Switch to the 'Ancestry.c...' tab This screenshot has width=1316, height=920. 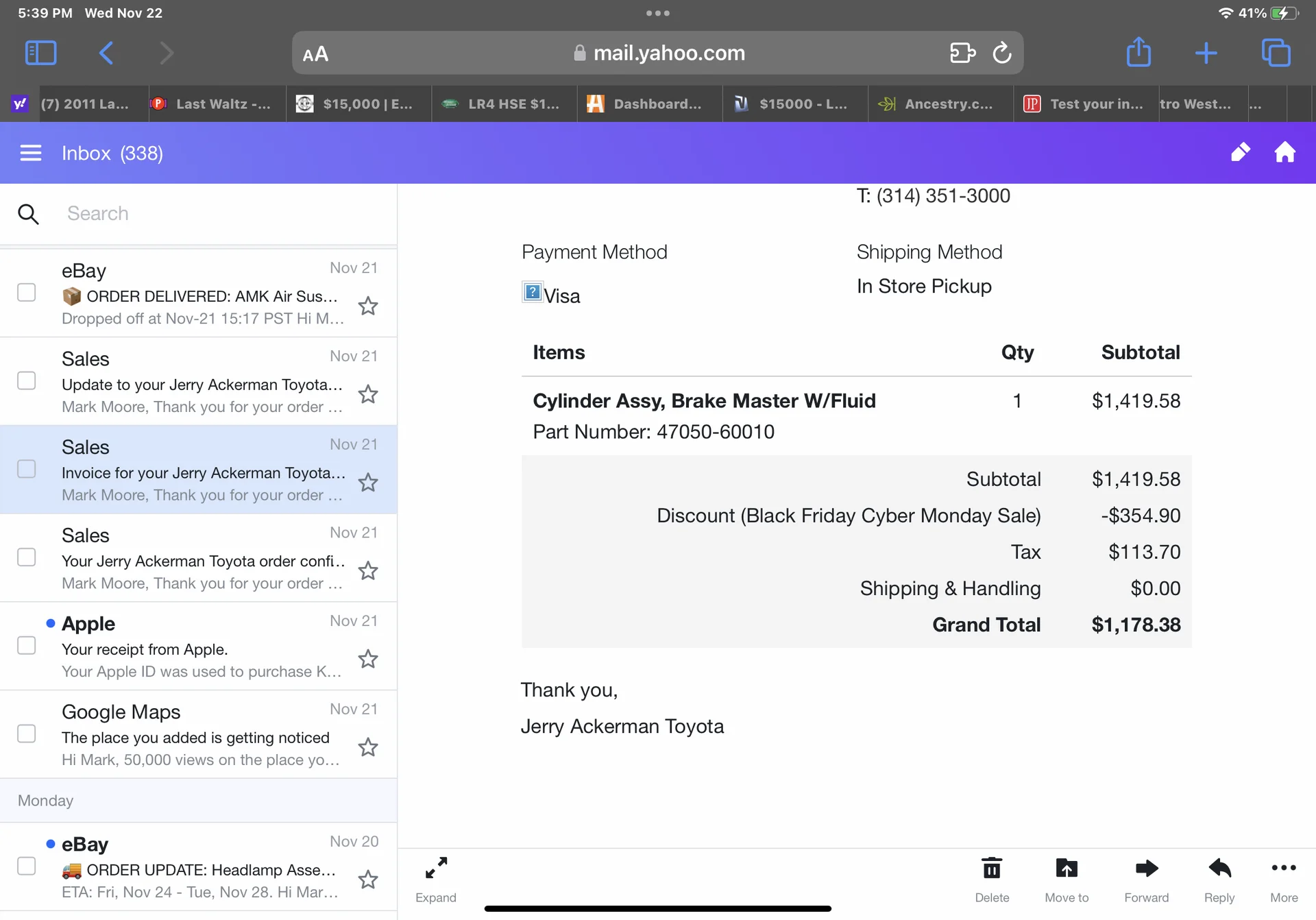tap(941, 104)
